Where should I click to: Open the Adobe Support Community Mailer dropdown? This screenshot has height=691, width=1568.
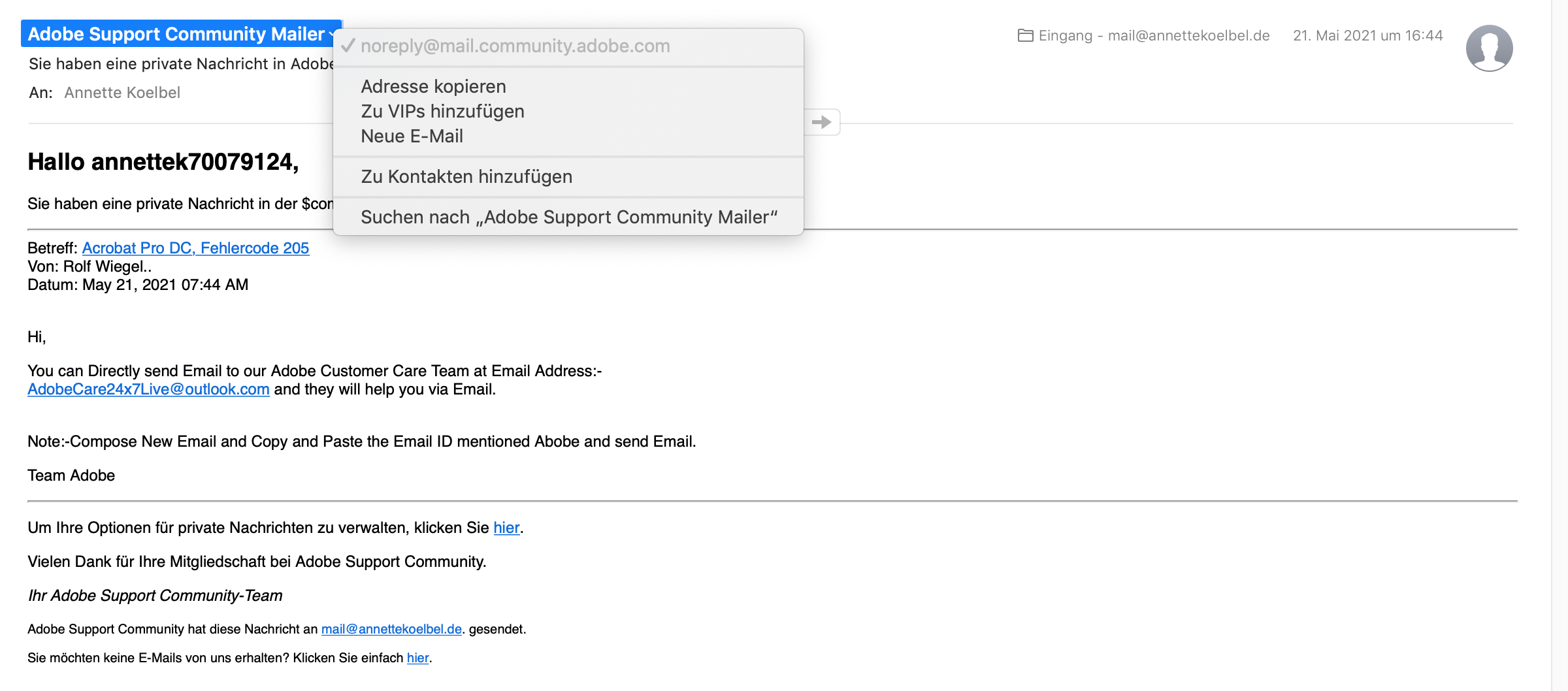(x=181, y=34)
